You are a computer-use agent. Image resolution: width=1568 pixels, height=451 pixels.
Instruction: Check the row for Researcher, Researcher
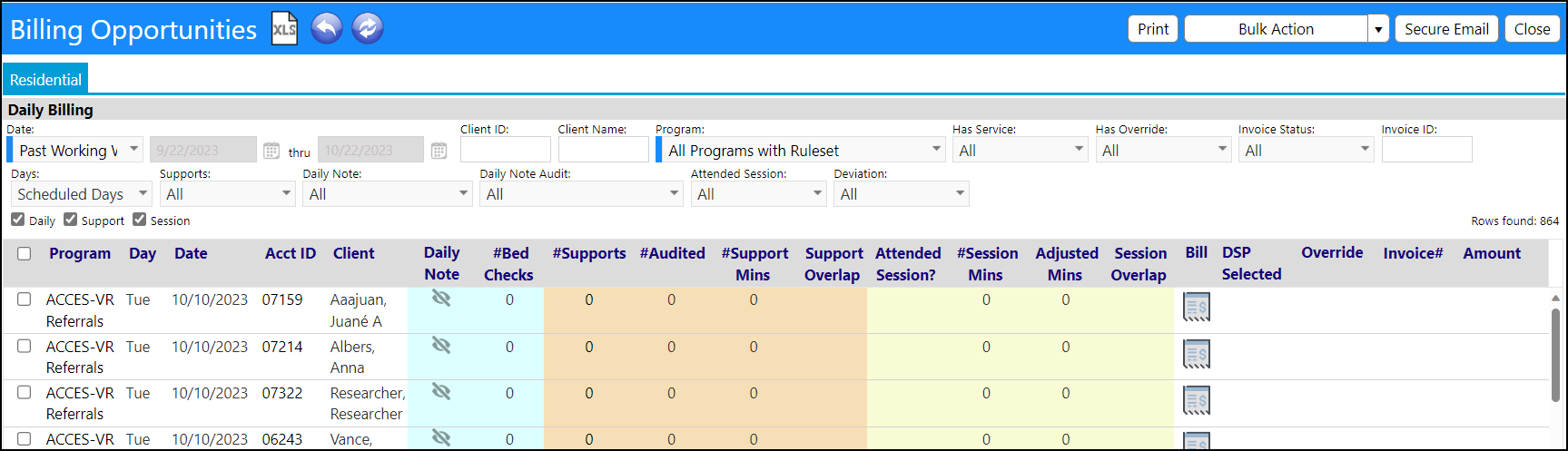25,393
